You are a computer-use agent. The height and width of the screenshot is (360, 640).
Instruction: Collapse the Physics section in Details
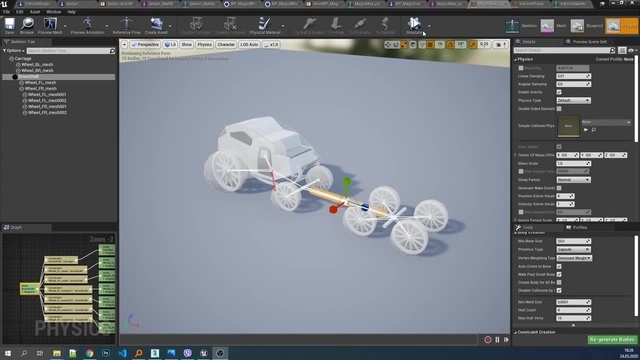(516, 60)
